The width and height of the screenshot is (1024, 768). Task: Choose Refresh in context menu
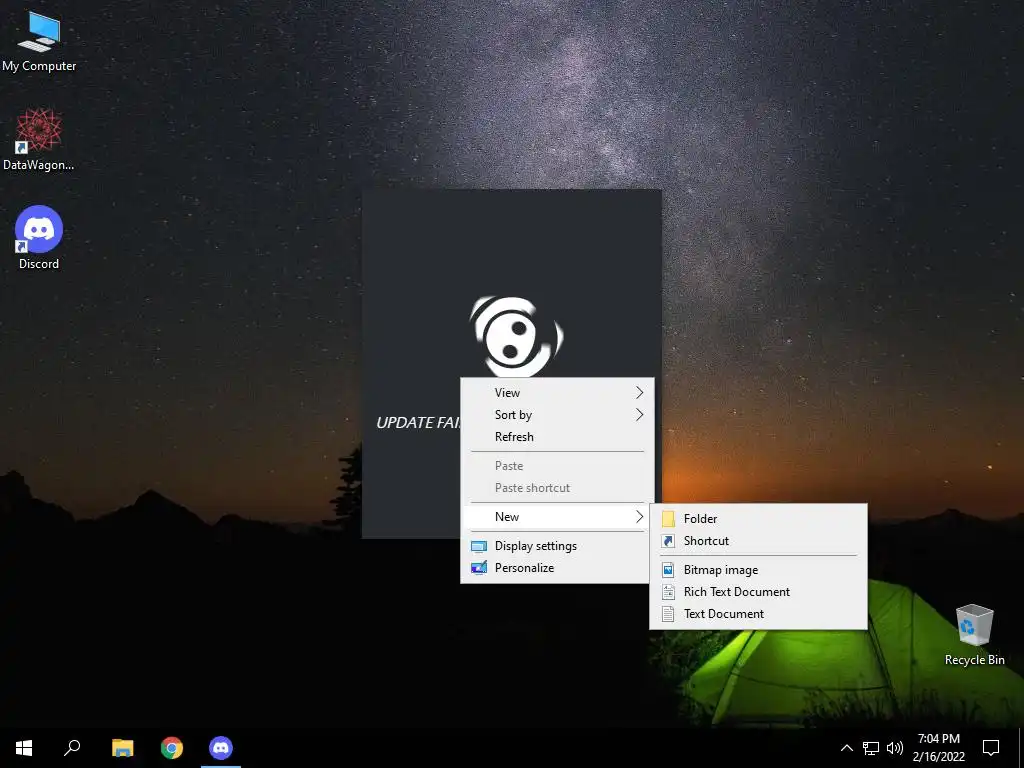pyautogui.click(x=557, y=437)
